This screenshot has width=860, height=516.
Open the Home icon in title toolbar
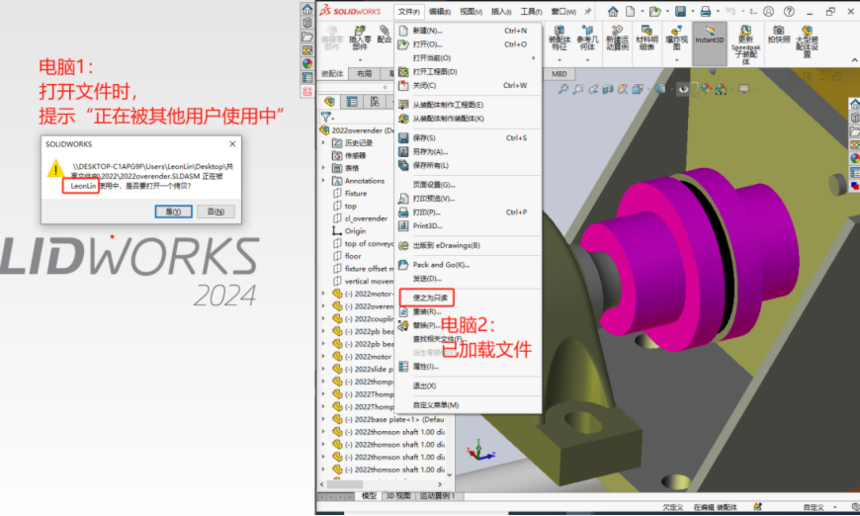pyautogui.click(x=613, y=11)
